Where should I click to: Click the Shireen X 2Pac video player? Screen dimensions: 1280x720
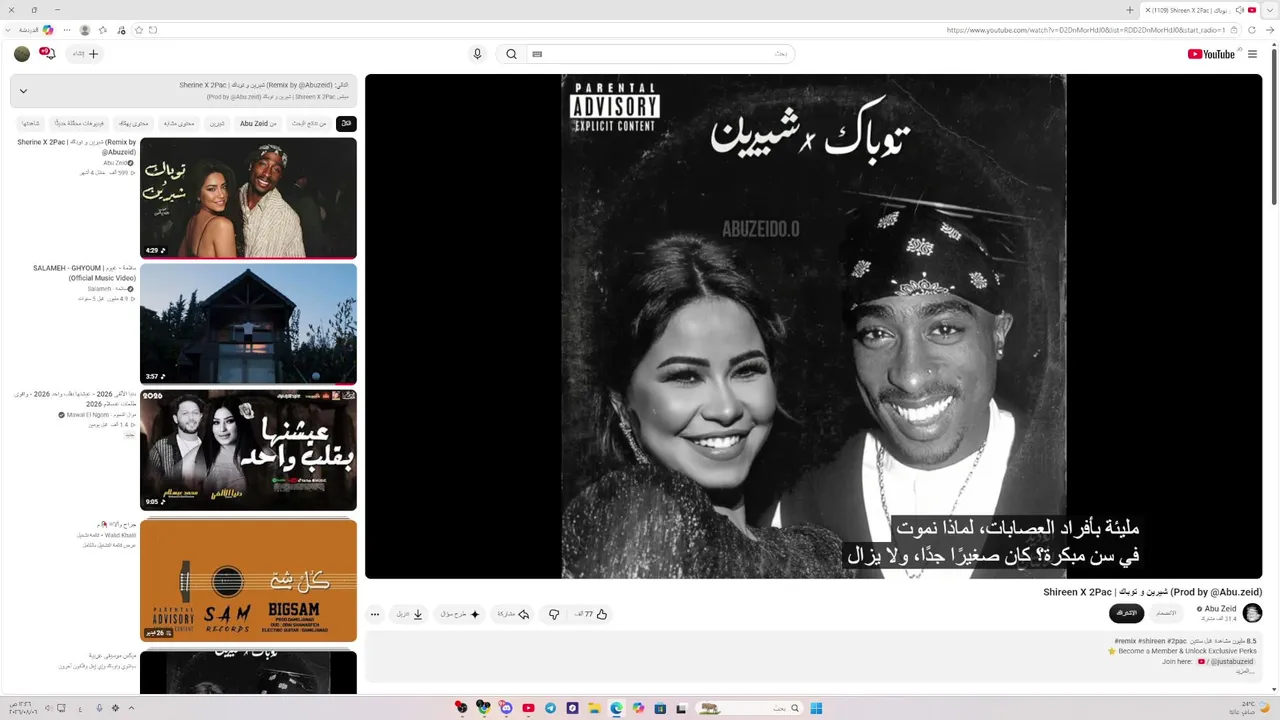pyautogui.click(x=813, y=326)
